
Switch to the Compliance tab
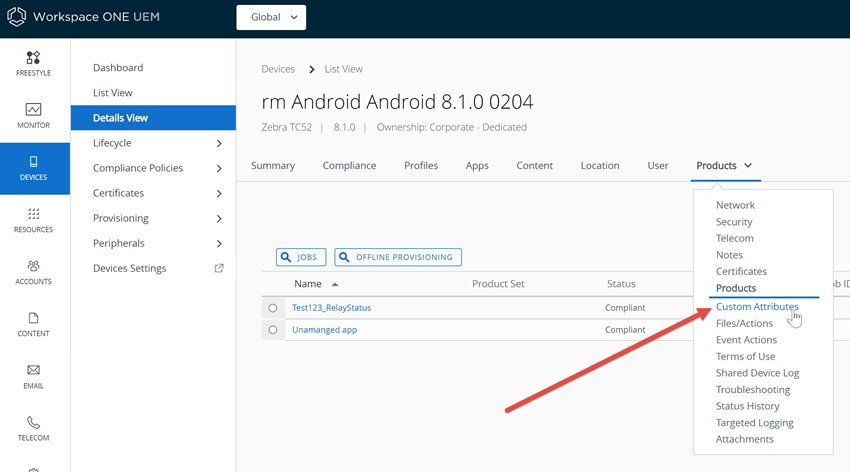click(x=349, y=165)
